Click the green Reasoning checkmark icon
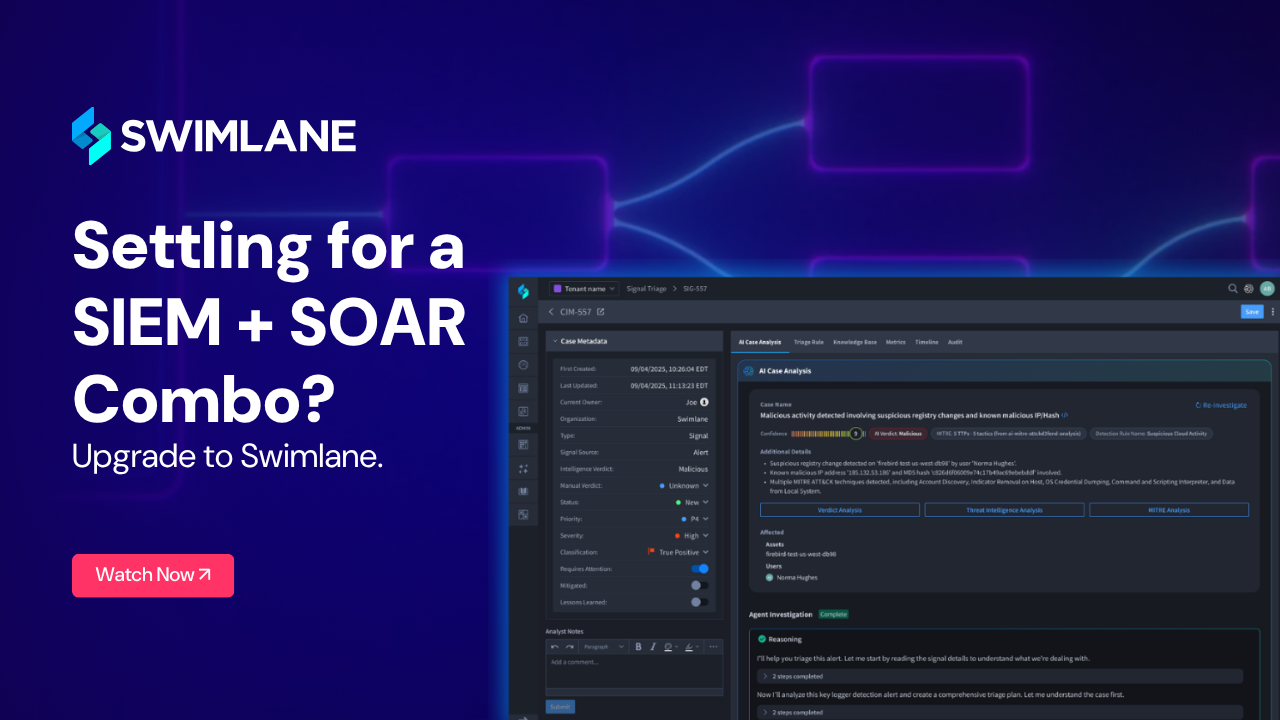 [x=762, y=639]
